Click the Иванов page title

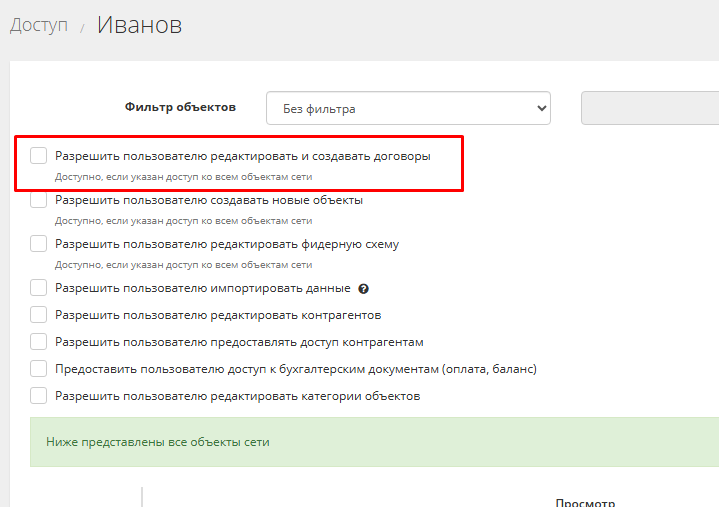click(139, 25)
